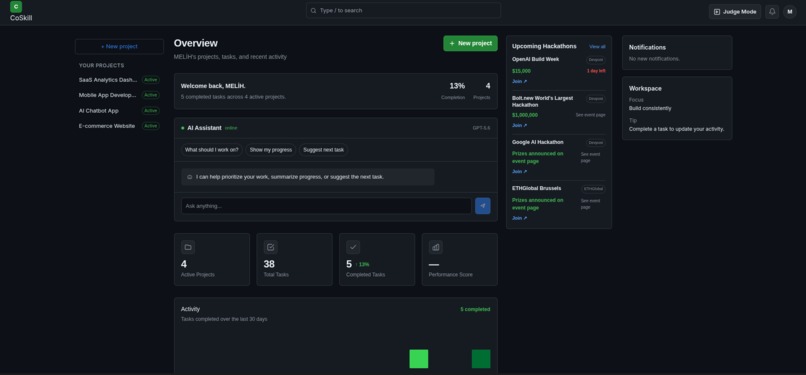This screenshot has height=375, width=806.
Task: Click ETHGlobal tag on ETHGlobal Brussels
Action: [x=593, y=189]
